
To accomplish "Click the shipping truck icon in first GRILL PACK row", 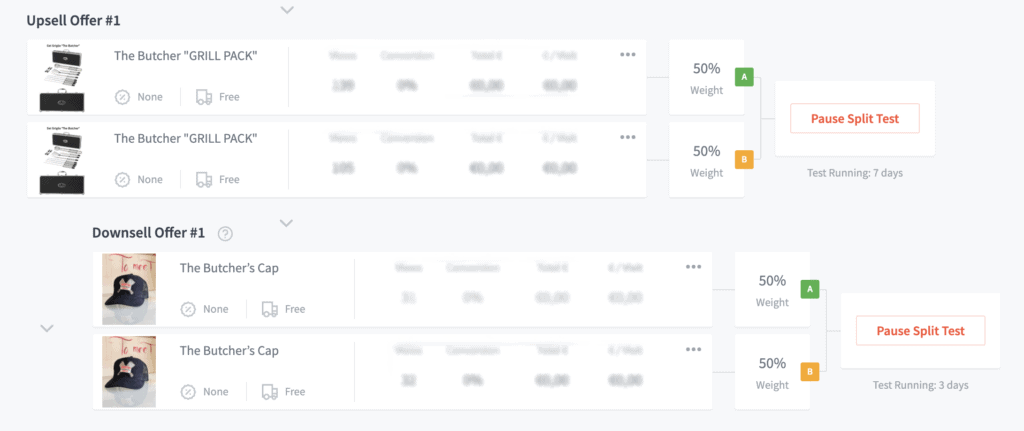I will (204, 97).
